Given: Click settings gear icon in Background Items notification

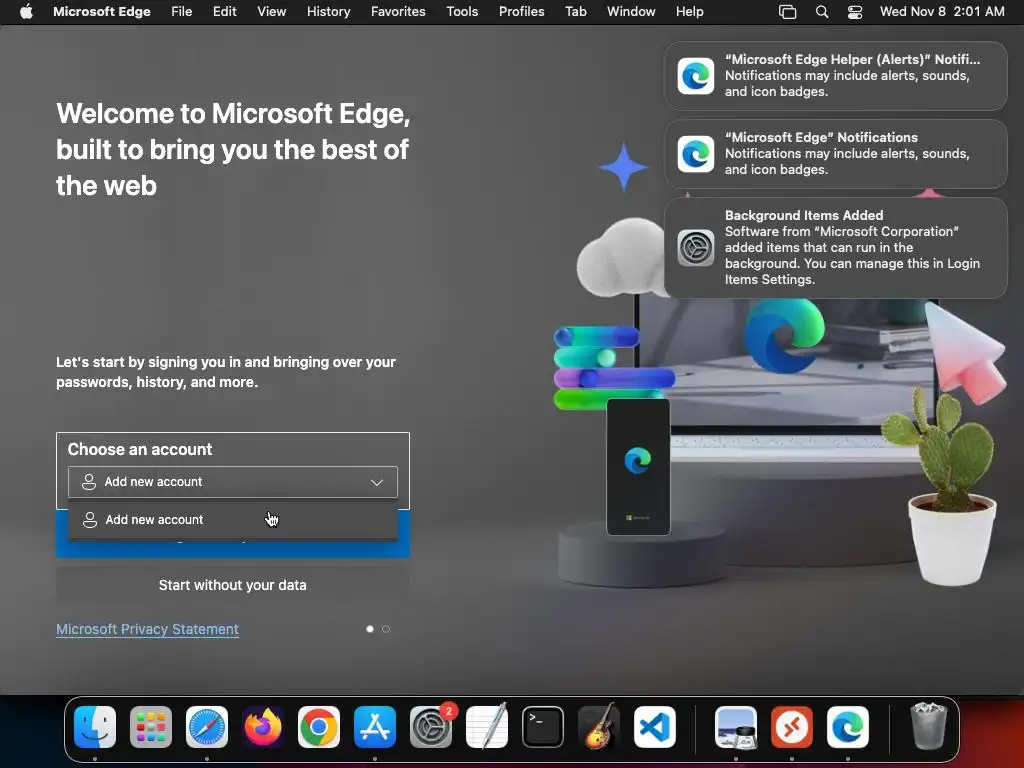Looking at the screenshot, I should click(x=696, y=248).
